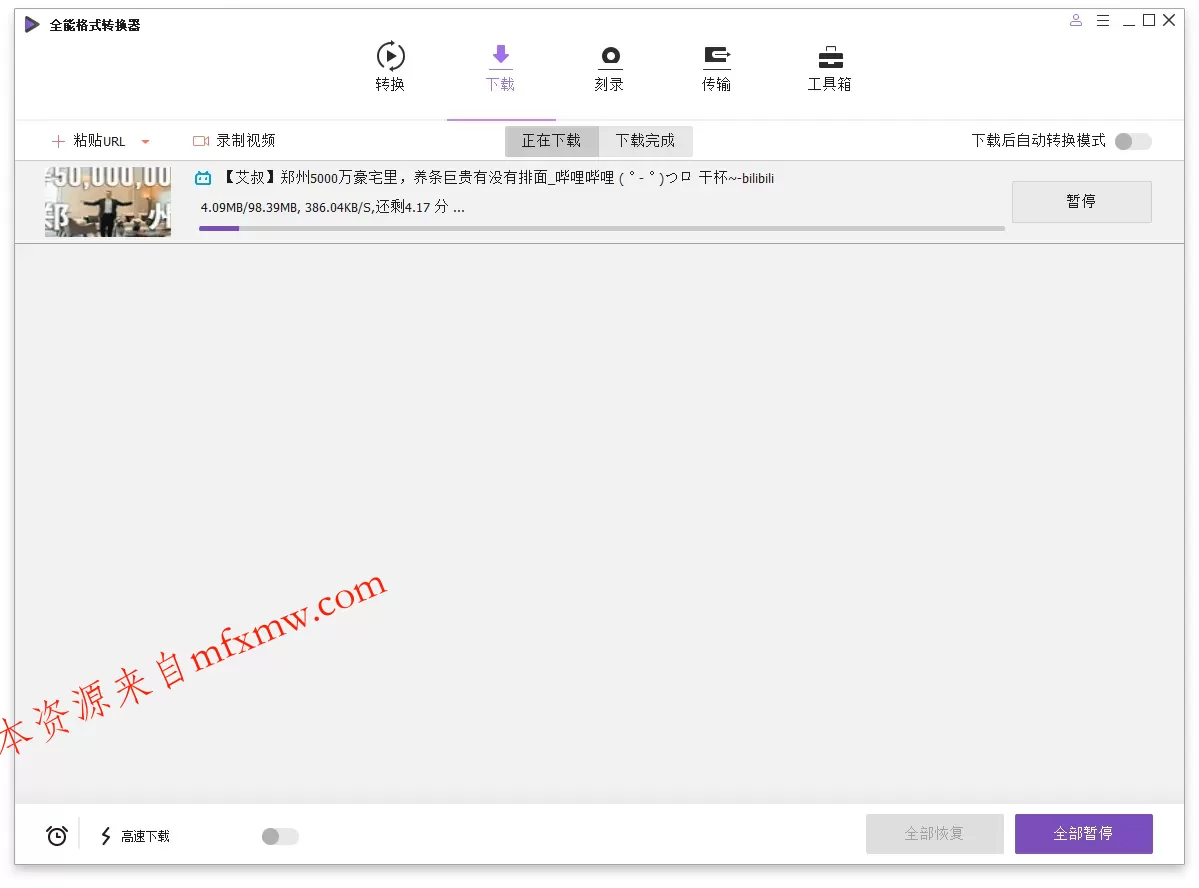This screenshot has height=888, width=1199.
Task: Click the 全部暂停 button
Action: (1083, 833)
